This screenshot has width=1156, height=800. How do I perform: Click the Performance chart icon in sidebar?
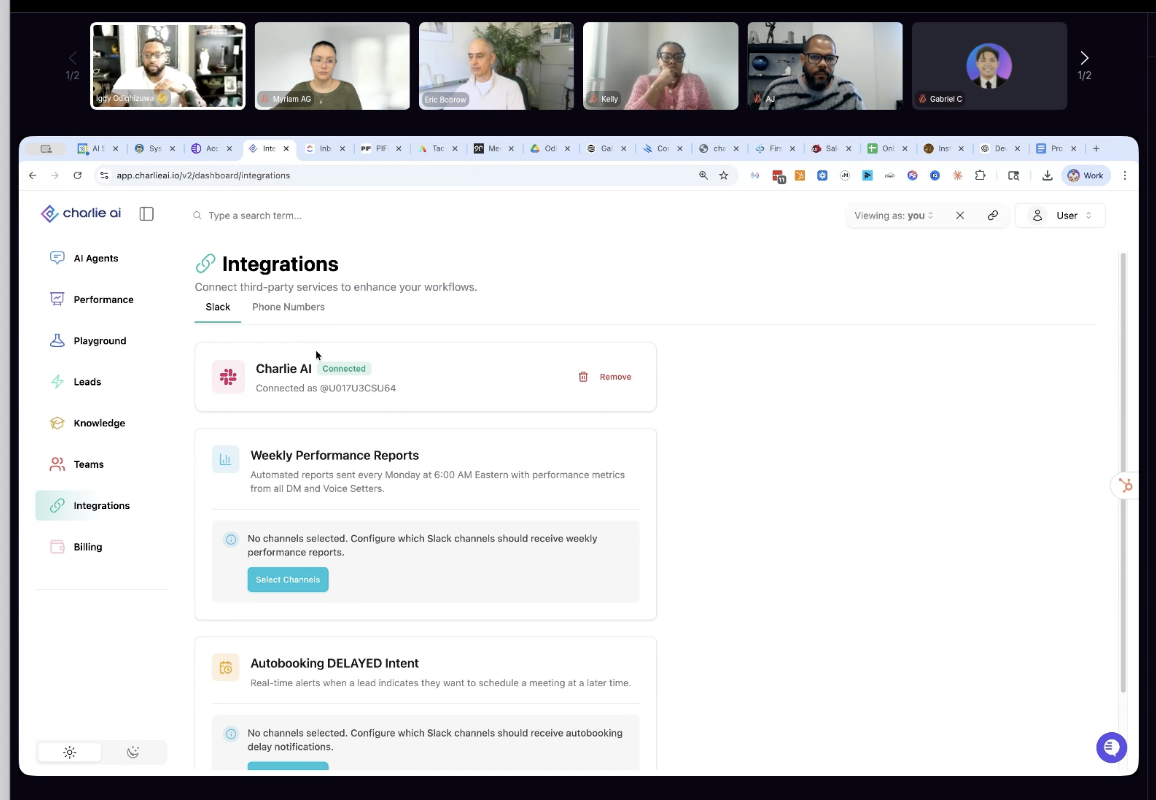[57, 299]
